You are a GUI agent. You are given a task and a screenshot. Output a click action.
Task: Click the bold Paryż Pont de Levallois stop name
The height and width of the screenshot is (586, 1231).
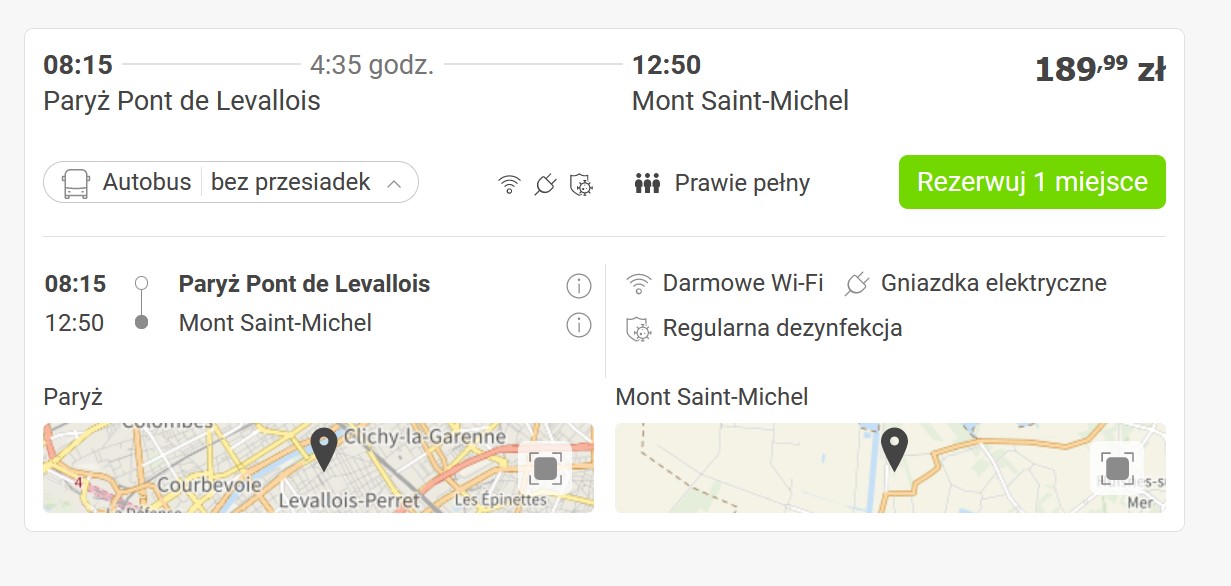tap(304, 284)
